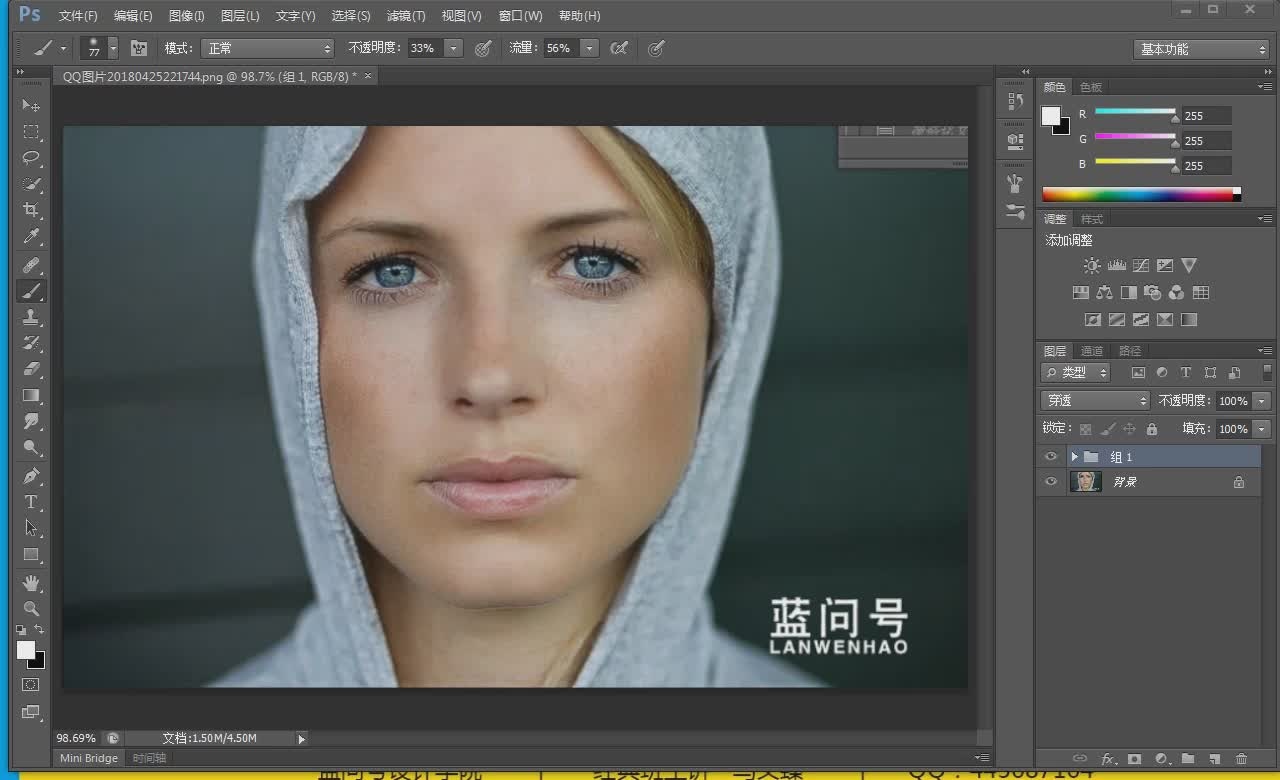Image resolution: width=1280 pixels, height=780 pixels.
Task: Add Levels adjustment layer
Action: pyautogui.click(x=1117, y=266)
